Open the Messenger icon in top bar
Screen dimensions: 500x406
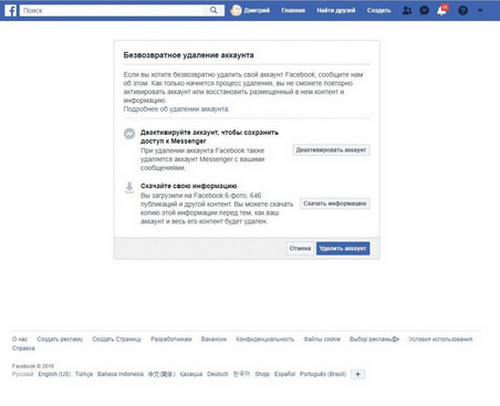pos(424,11)
